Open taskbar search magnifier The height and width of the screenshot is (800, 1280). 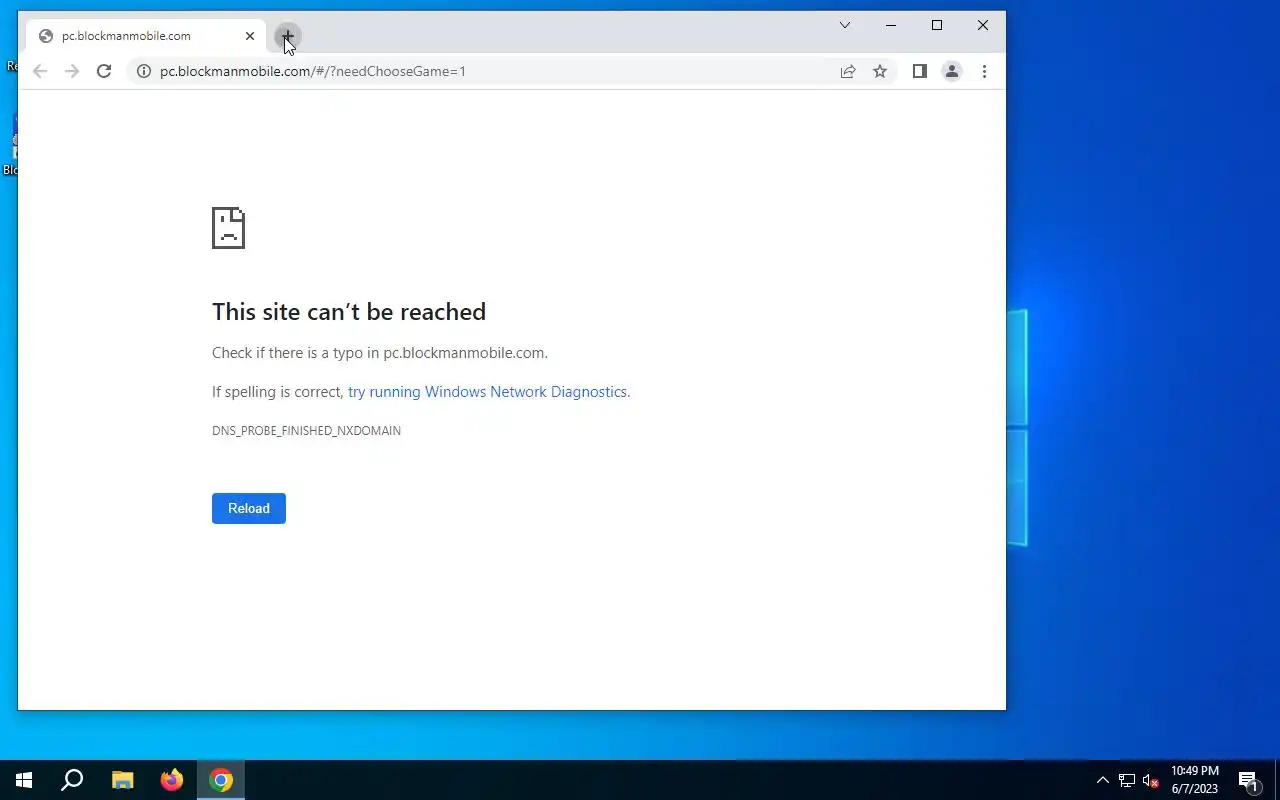tap(72, 780)
